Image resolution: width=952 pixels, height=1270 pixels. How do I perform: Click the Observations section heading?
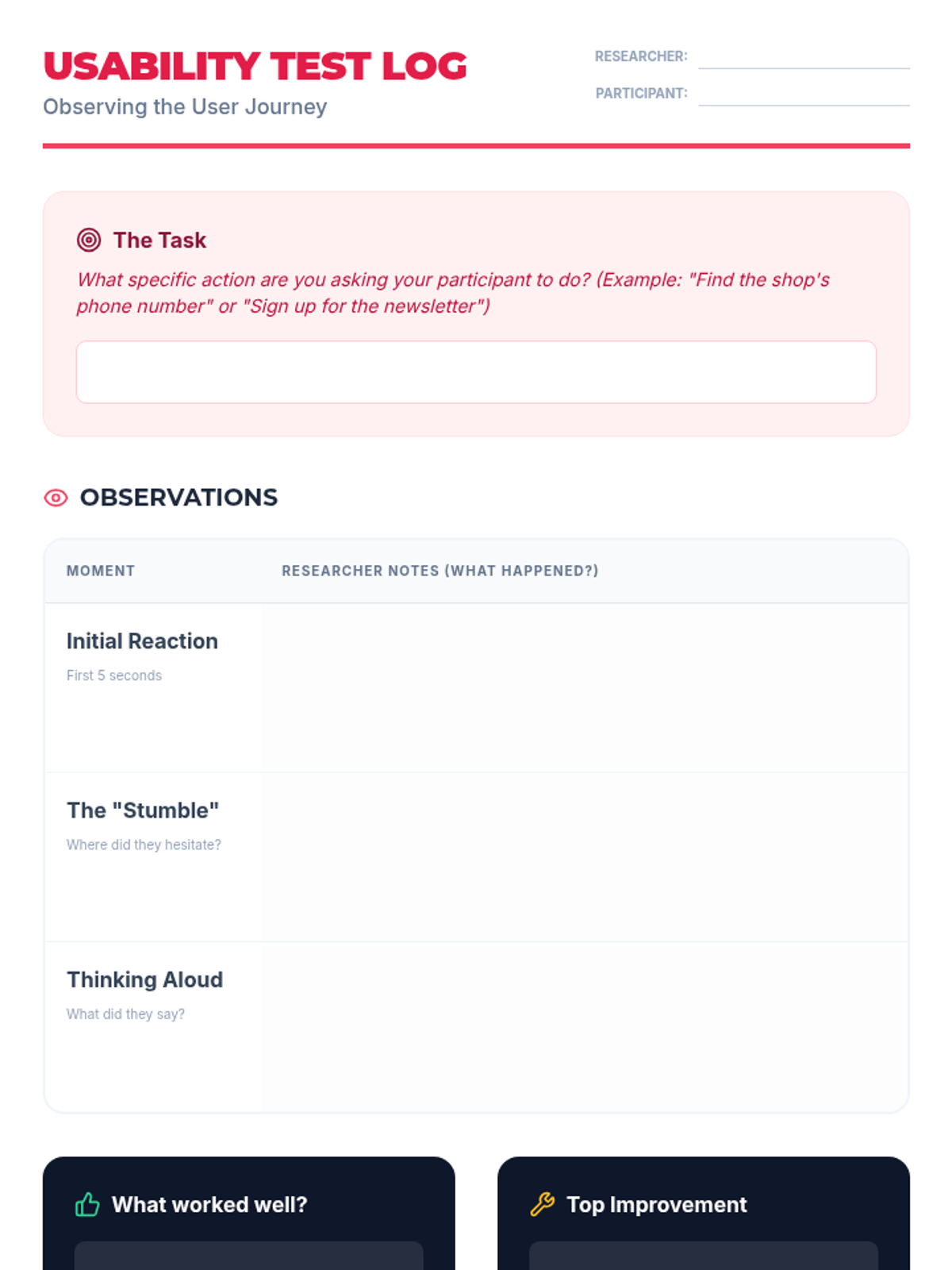pyautogui.click(x=178, y=498)
